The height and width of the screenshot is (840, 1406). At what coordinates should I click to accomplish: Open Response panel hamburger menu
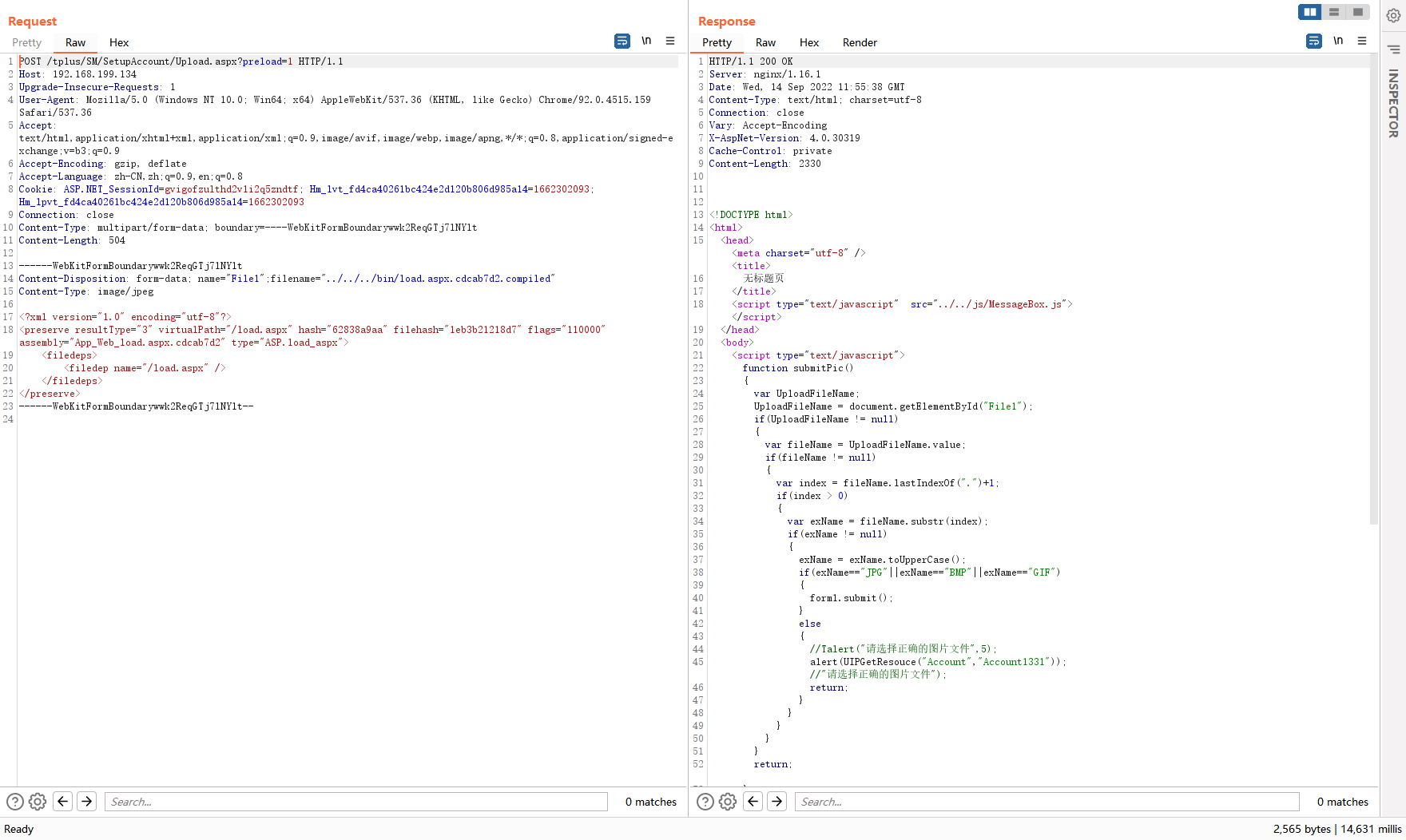point(1362,41)
